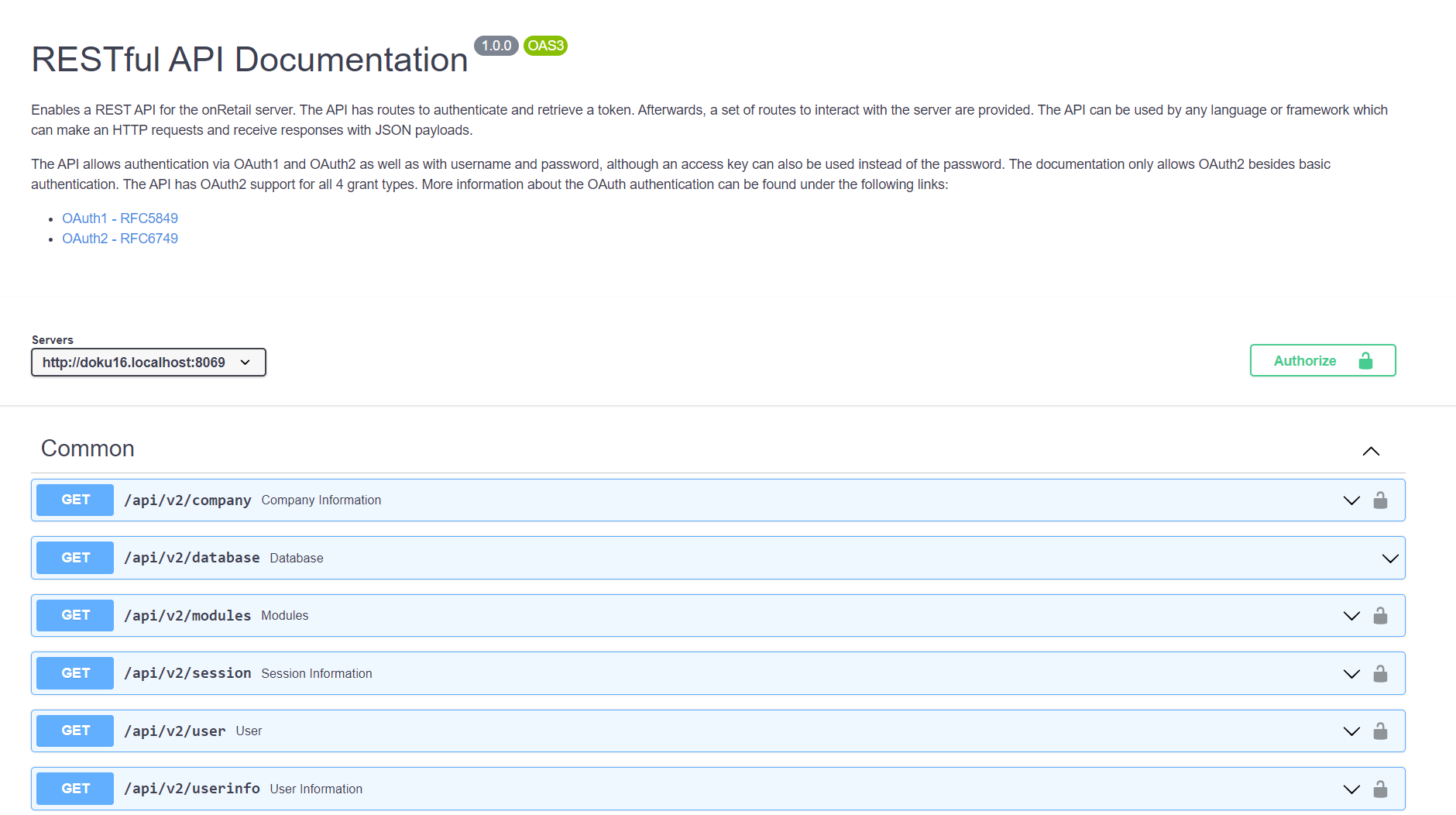
Task: Click the /api/v2/userinfo endpoint path
Action: pos(192,789)
